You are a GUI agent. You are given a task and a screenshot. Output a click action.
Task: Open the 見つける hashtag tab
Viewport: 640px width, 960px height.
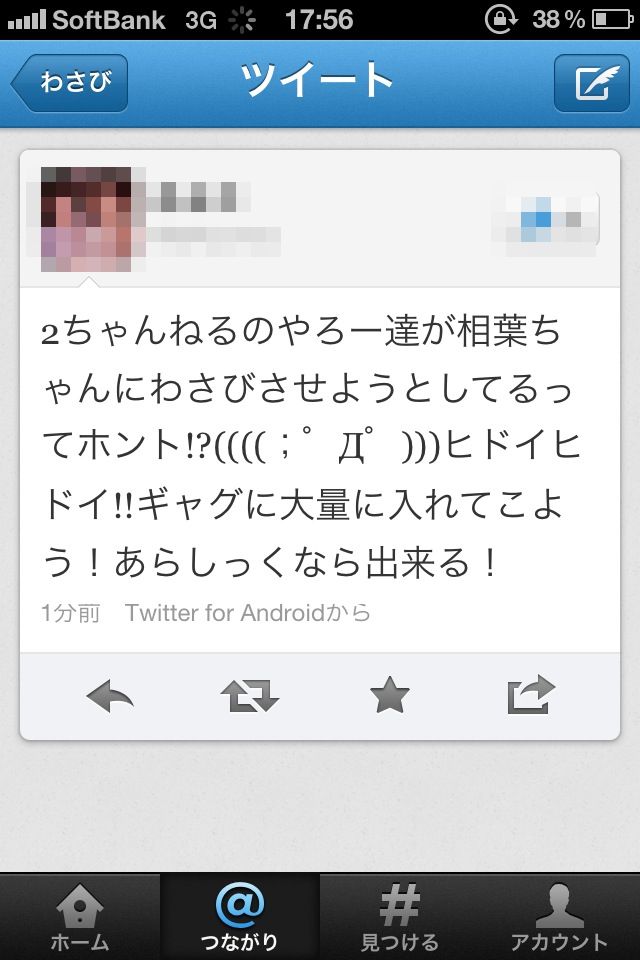pos(399,917)
